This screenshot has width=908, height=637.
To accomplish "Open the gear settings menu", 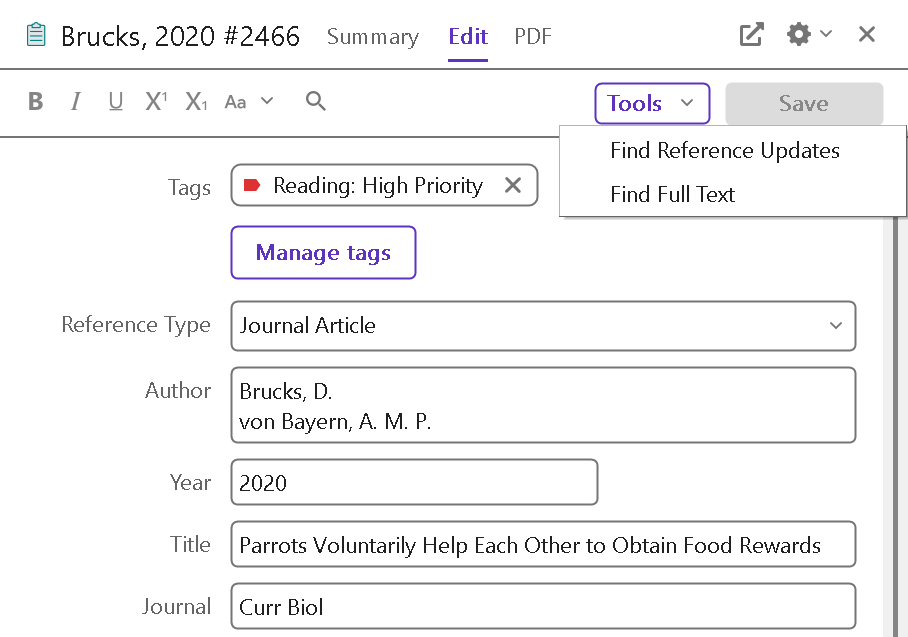I will tap(808, 35).
